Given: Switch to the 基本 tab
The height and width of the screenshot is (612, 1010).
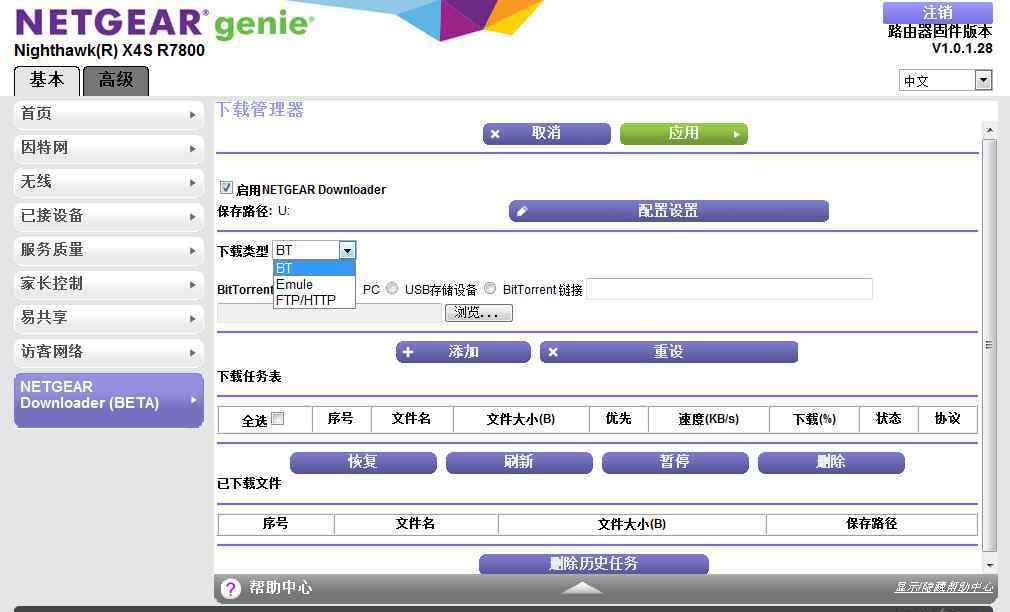Looking at the screenshot, I should point(47,81).
